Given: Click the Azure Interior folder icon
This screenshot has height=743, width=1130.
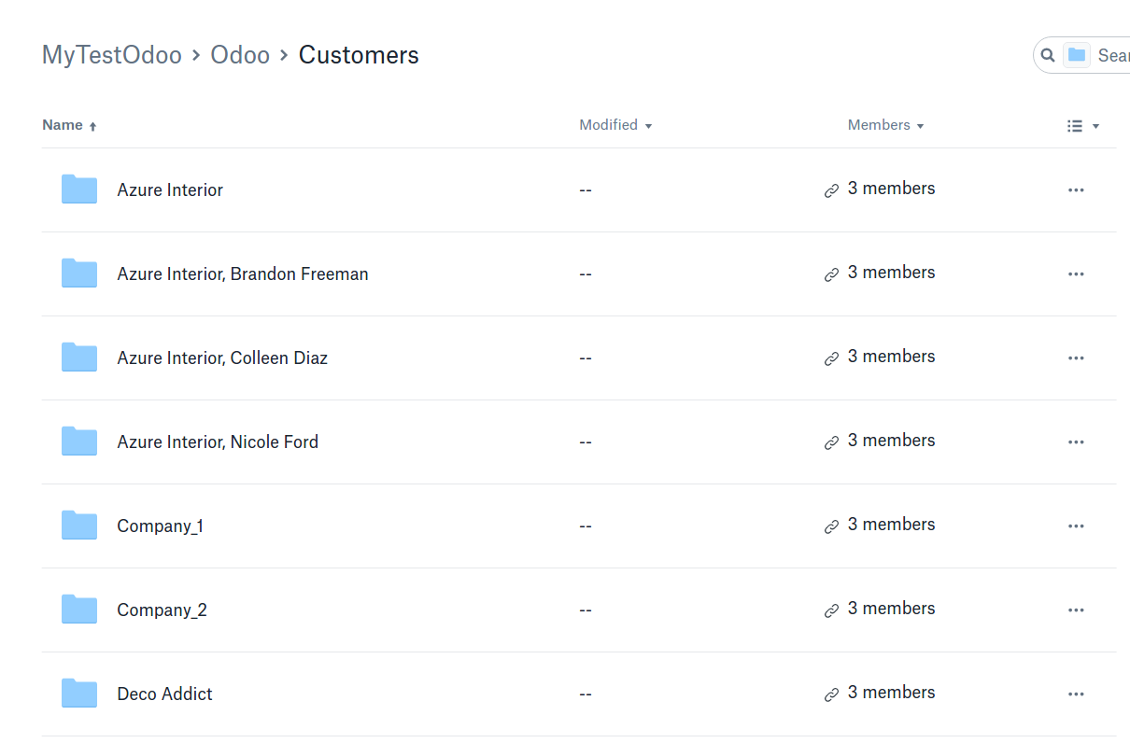Looking at the screenshot, I should click(79, 189).
